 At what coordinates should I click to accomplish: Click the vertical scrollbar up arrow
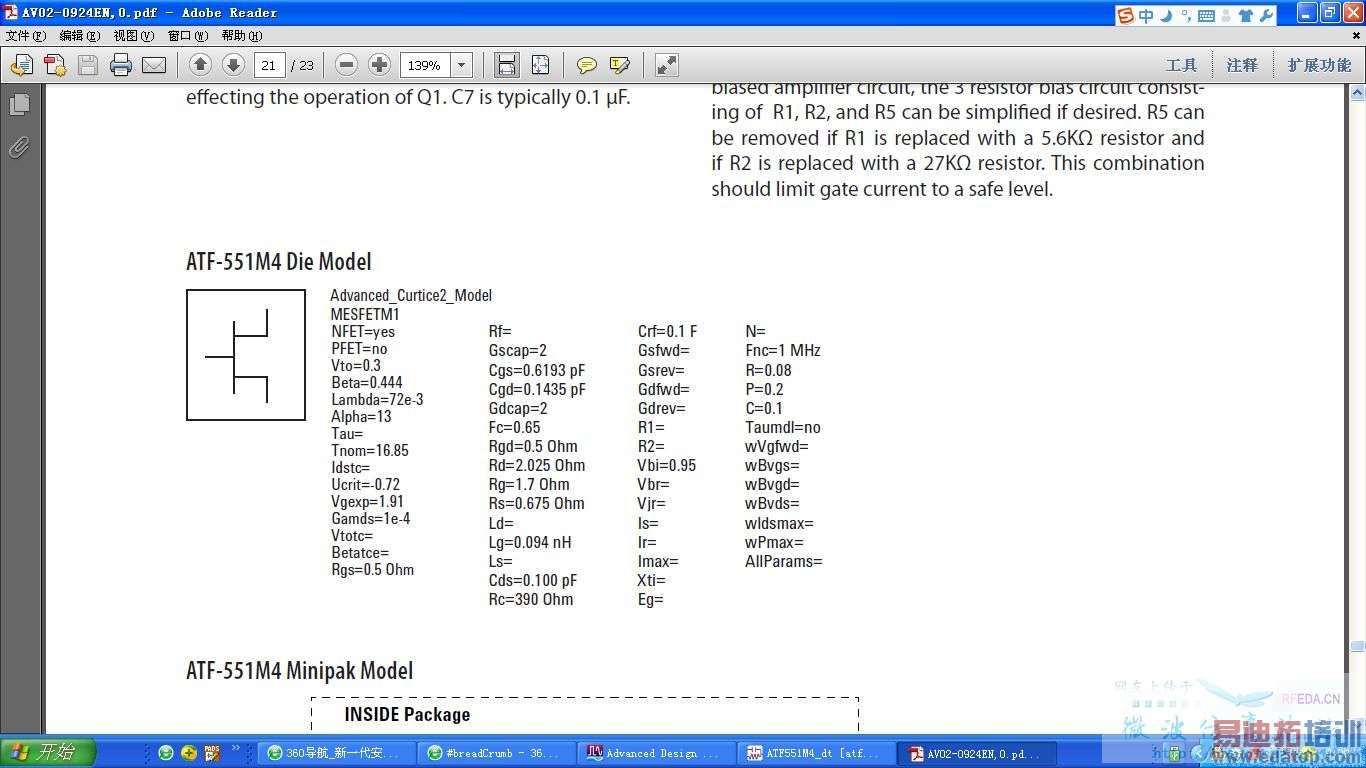[1357, 93]
